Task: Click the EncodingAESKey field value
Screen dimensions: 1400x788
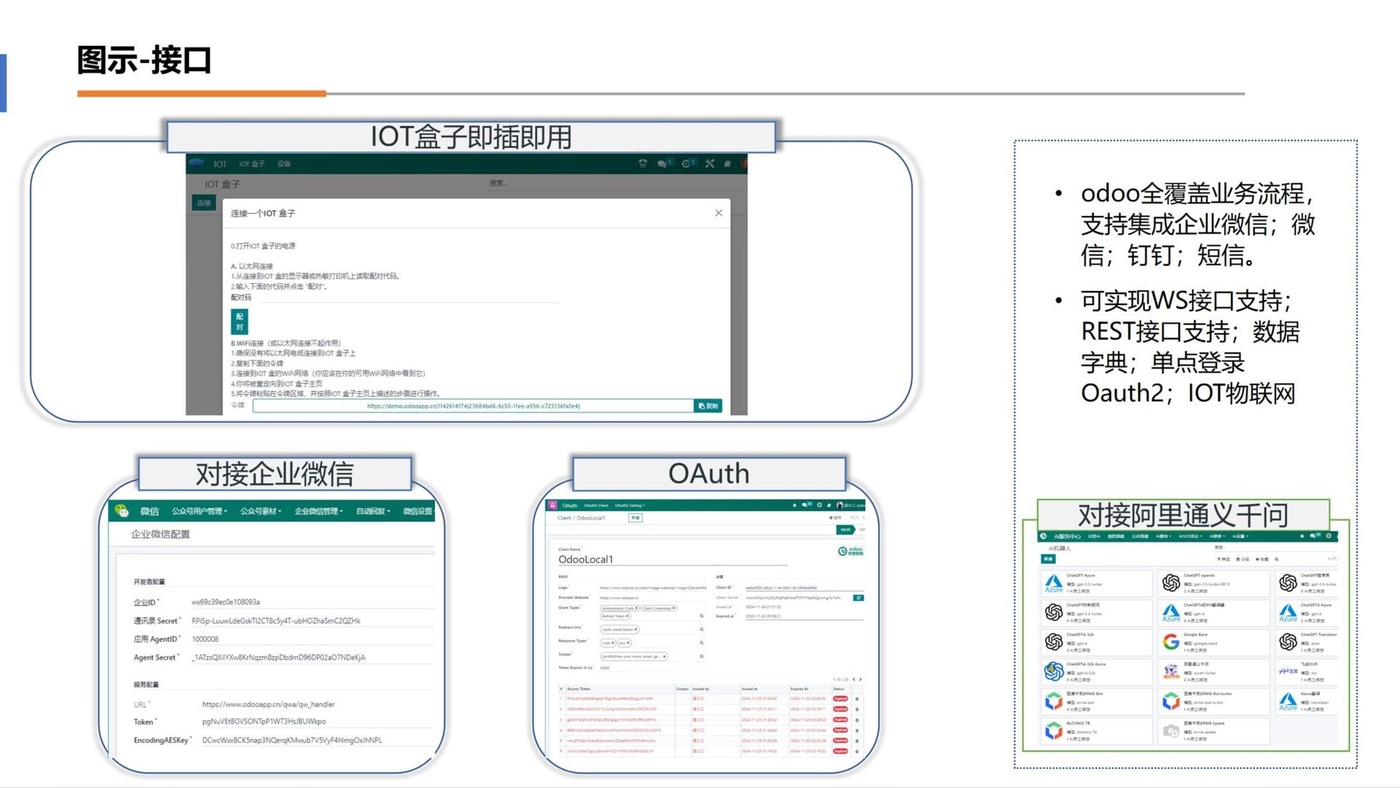Action: [292, 740]
